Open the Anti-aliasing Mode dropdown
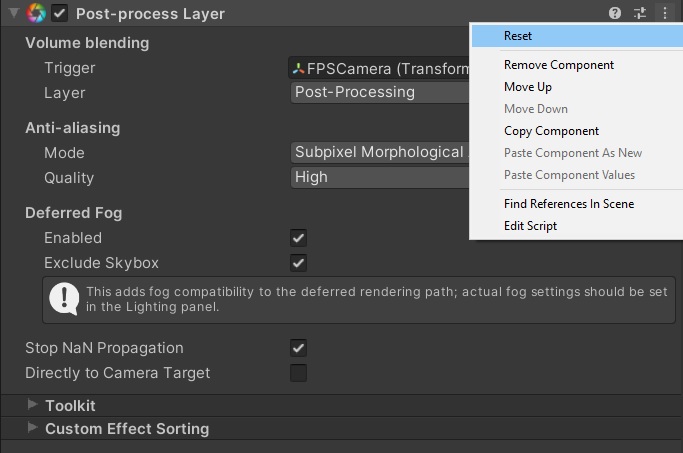The width and height of the screenshot is (683, 453). (x=380, y=152)
